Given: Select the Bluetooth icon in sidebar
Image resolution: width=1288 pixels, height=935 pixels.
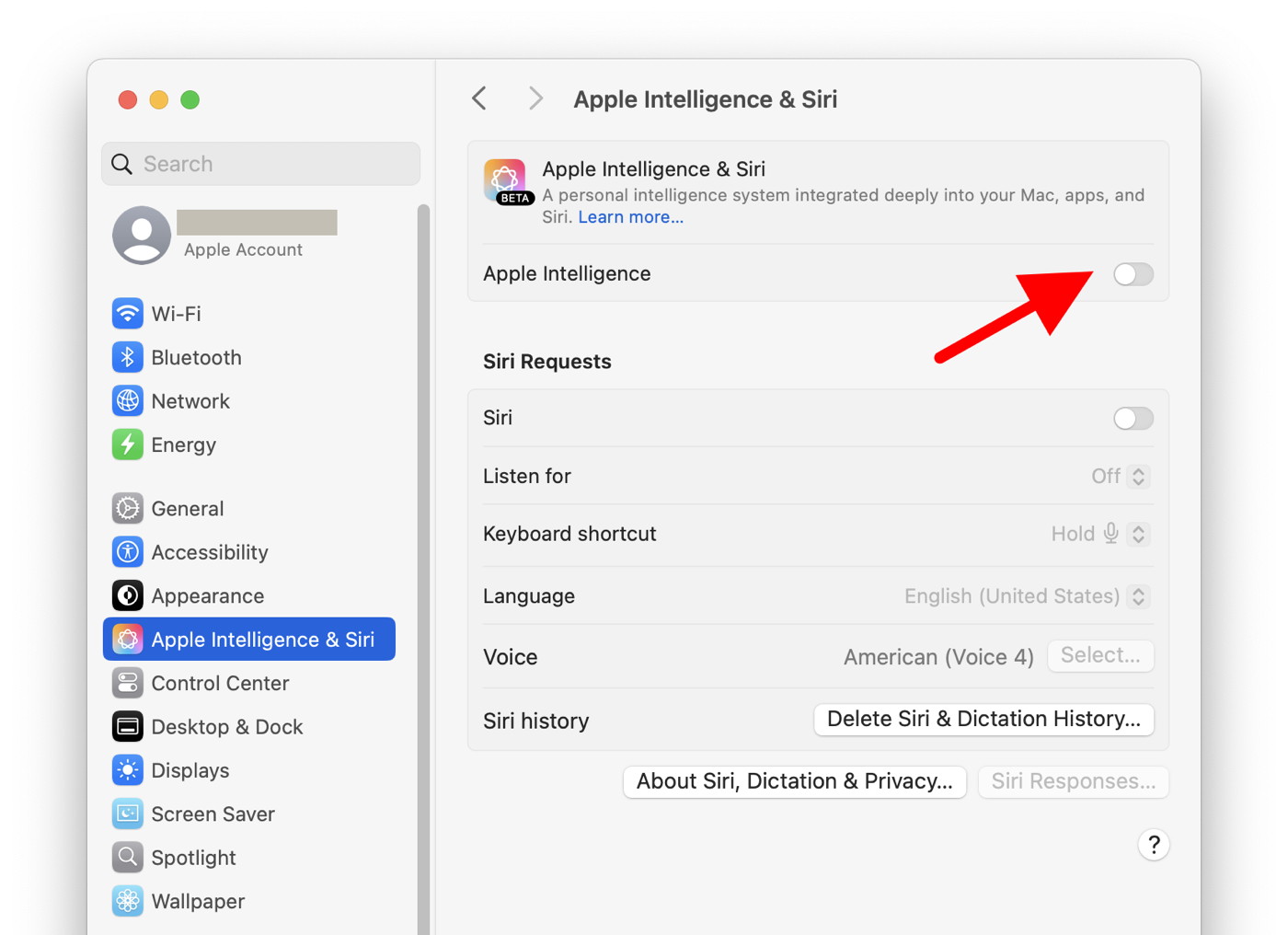Looking at the screenshot, I should pos(128,357).
